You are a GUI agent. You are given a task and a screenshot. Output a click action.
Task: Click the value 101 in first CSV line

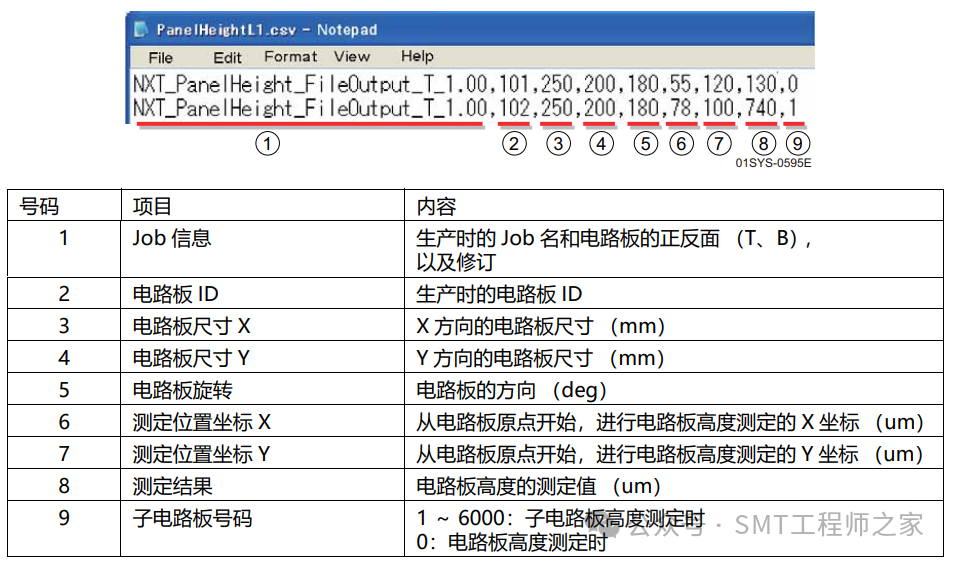(x=514, y=83)
